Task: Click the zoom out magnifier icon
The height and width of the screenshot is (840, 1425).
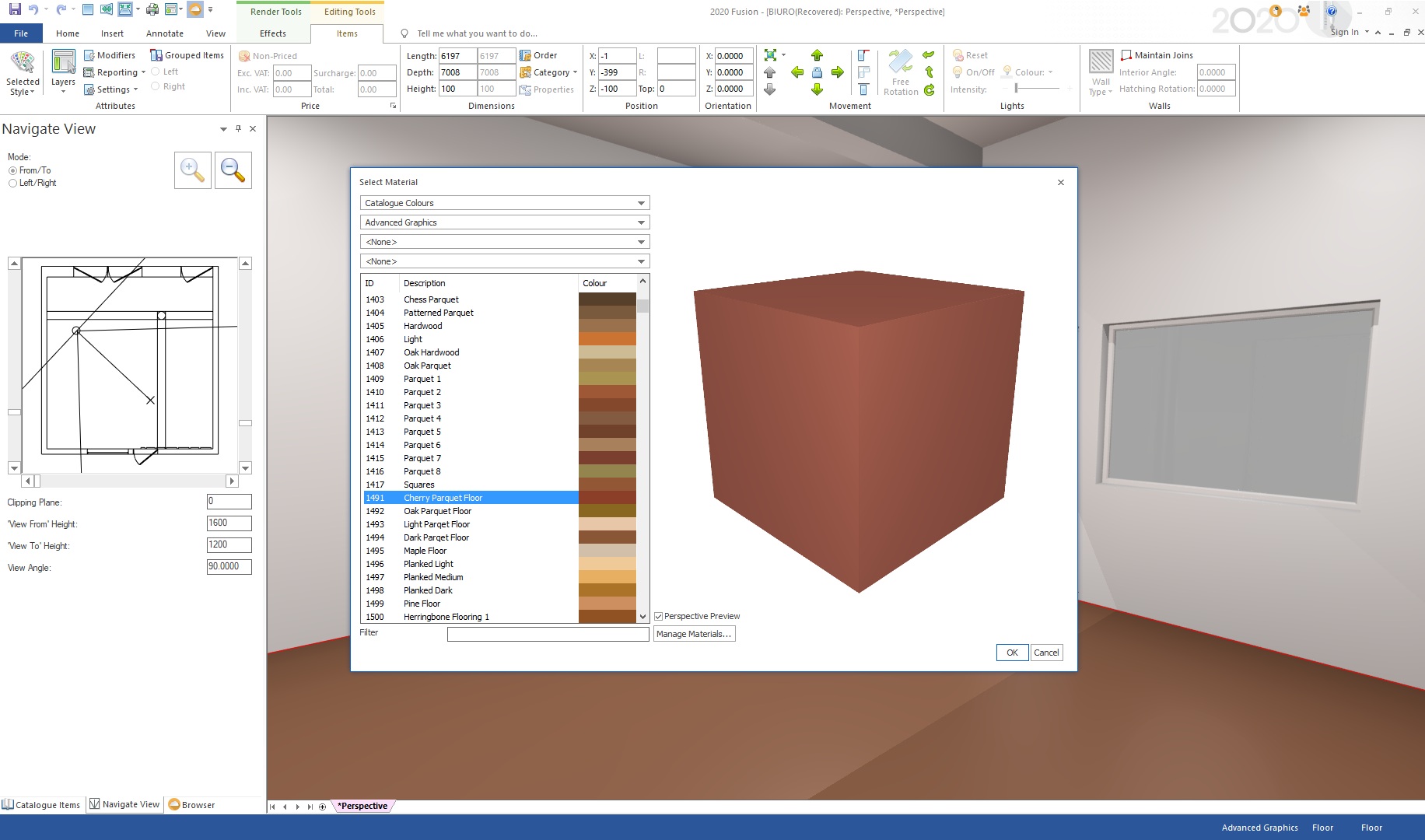Action: click(233, 170)
